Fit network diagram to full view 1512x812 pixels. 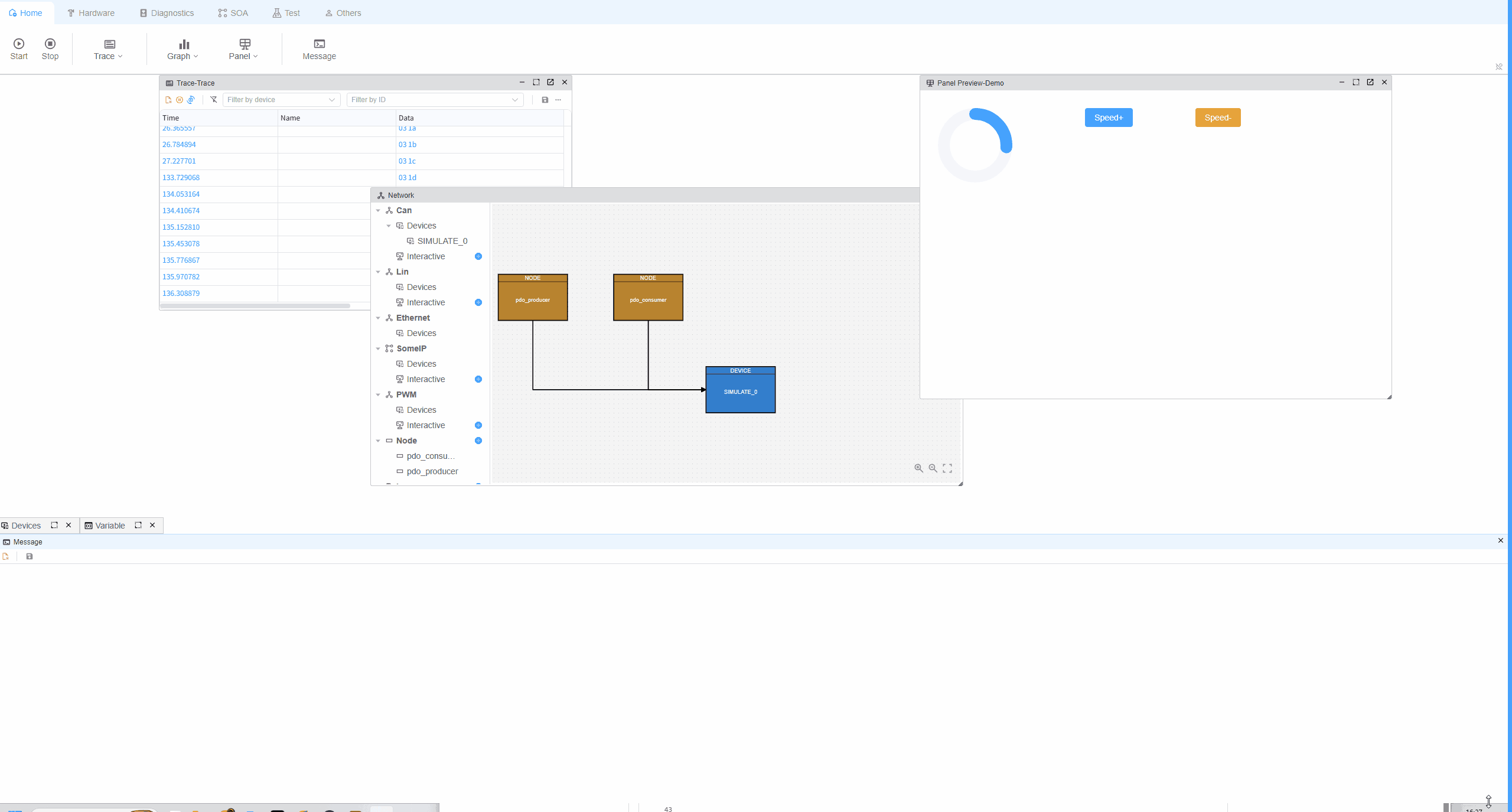click(x=947, y=468)
